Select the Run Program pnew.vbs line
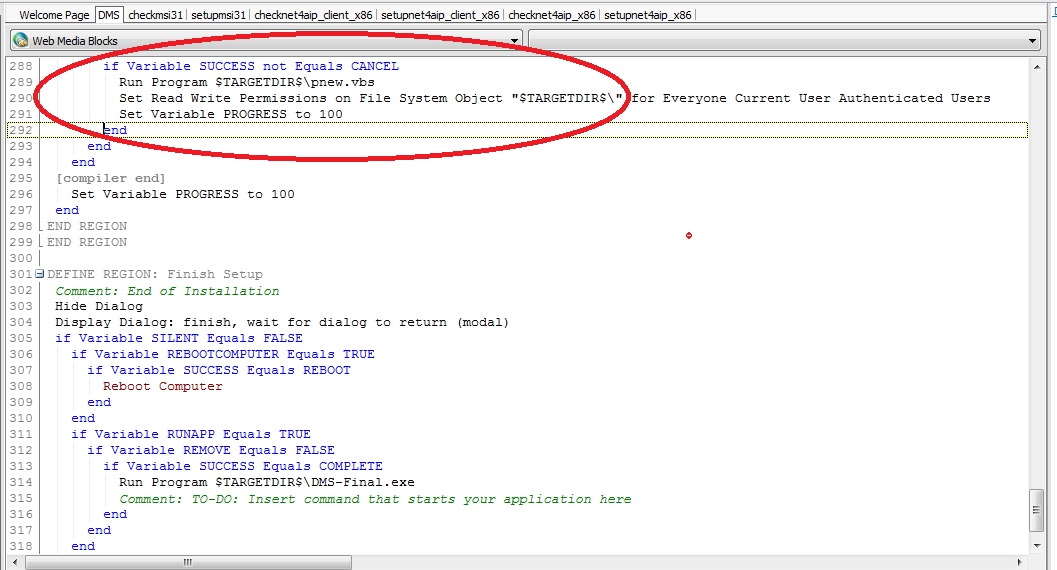1057x570 pixels. [247, 82]
